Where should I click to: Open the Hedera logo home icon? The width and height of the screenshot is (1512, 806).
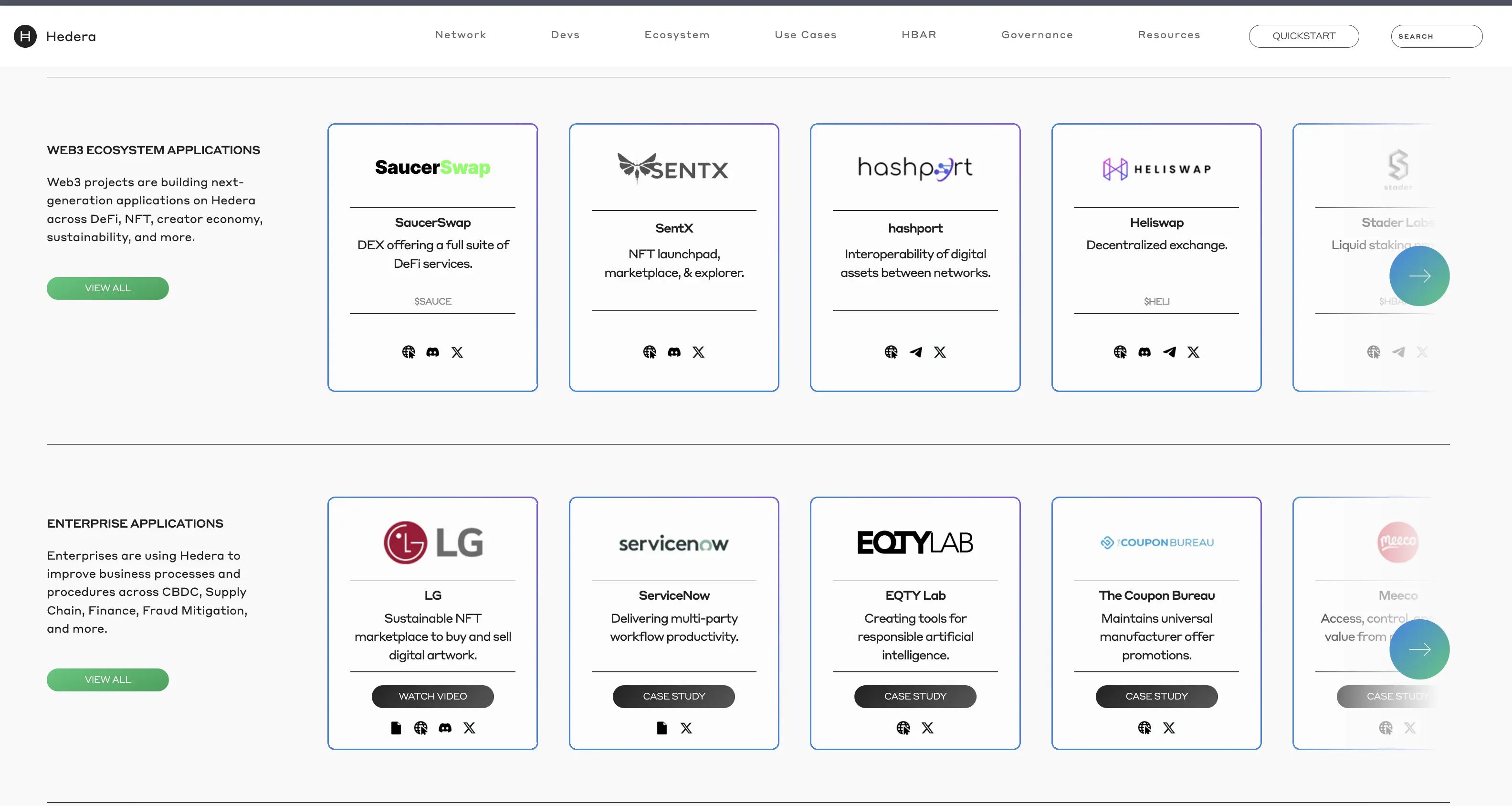pyautogui.click(x=25, y=36)
